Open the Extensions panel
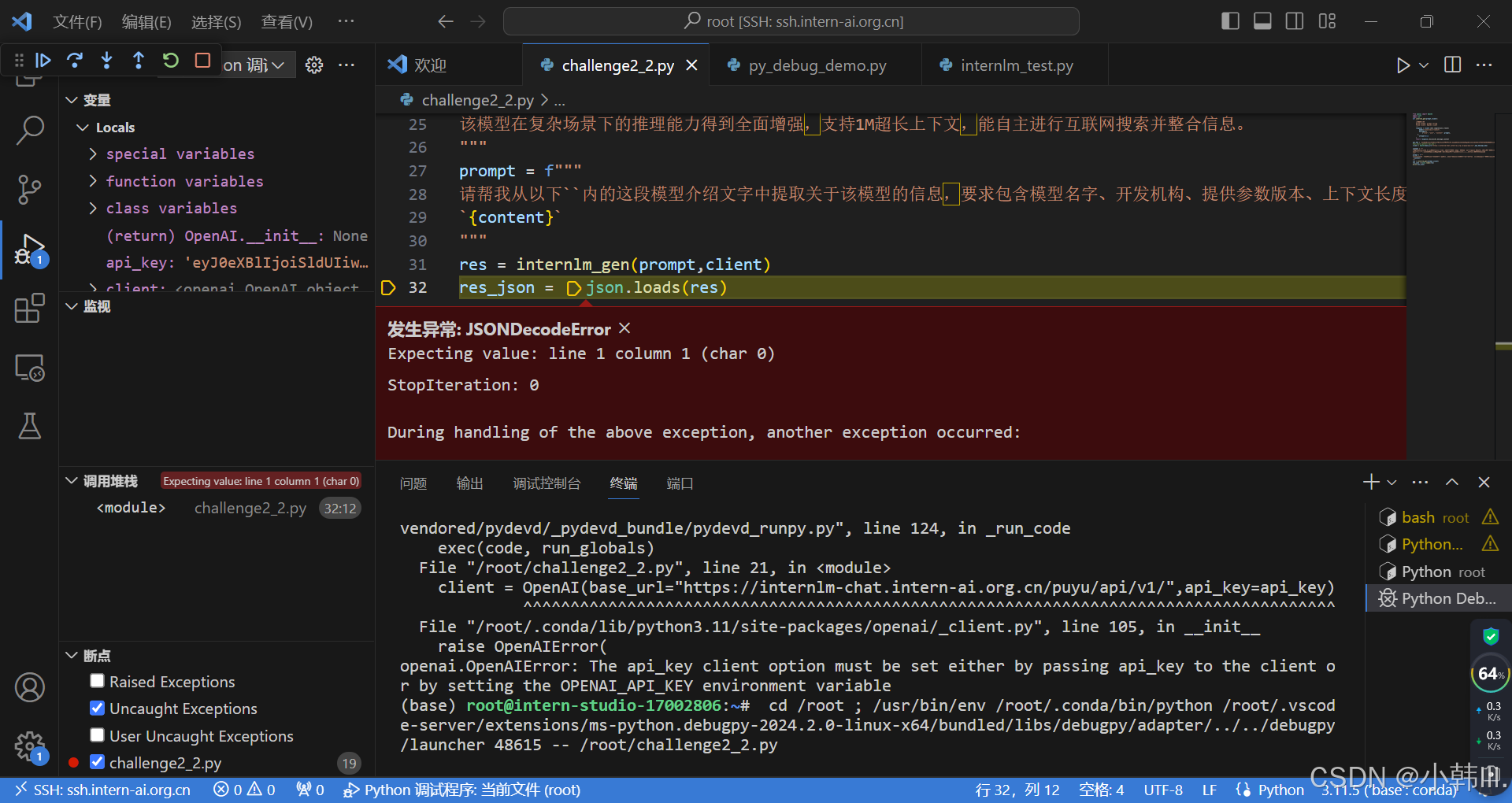Screen dimensions: 1512x803 coord(29,308)
